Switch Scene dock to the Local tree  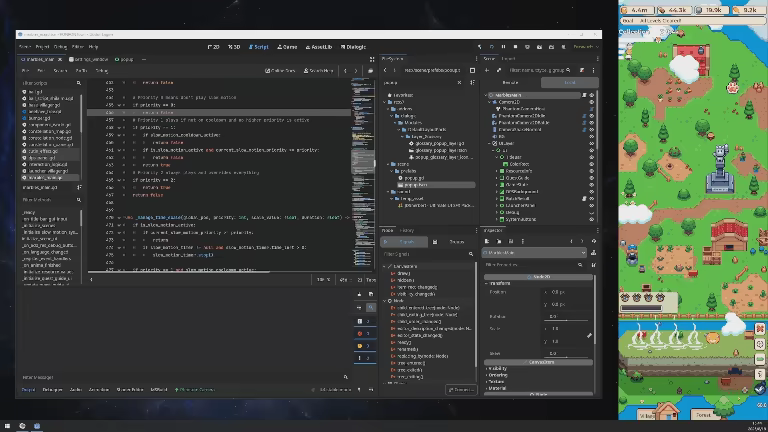point(570,83)
